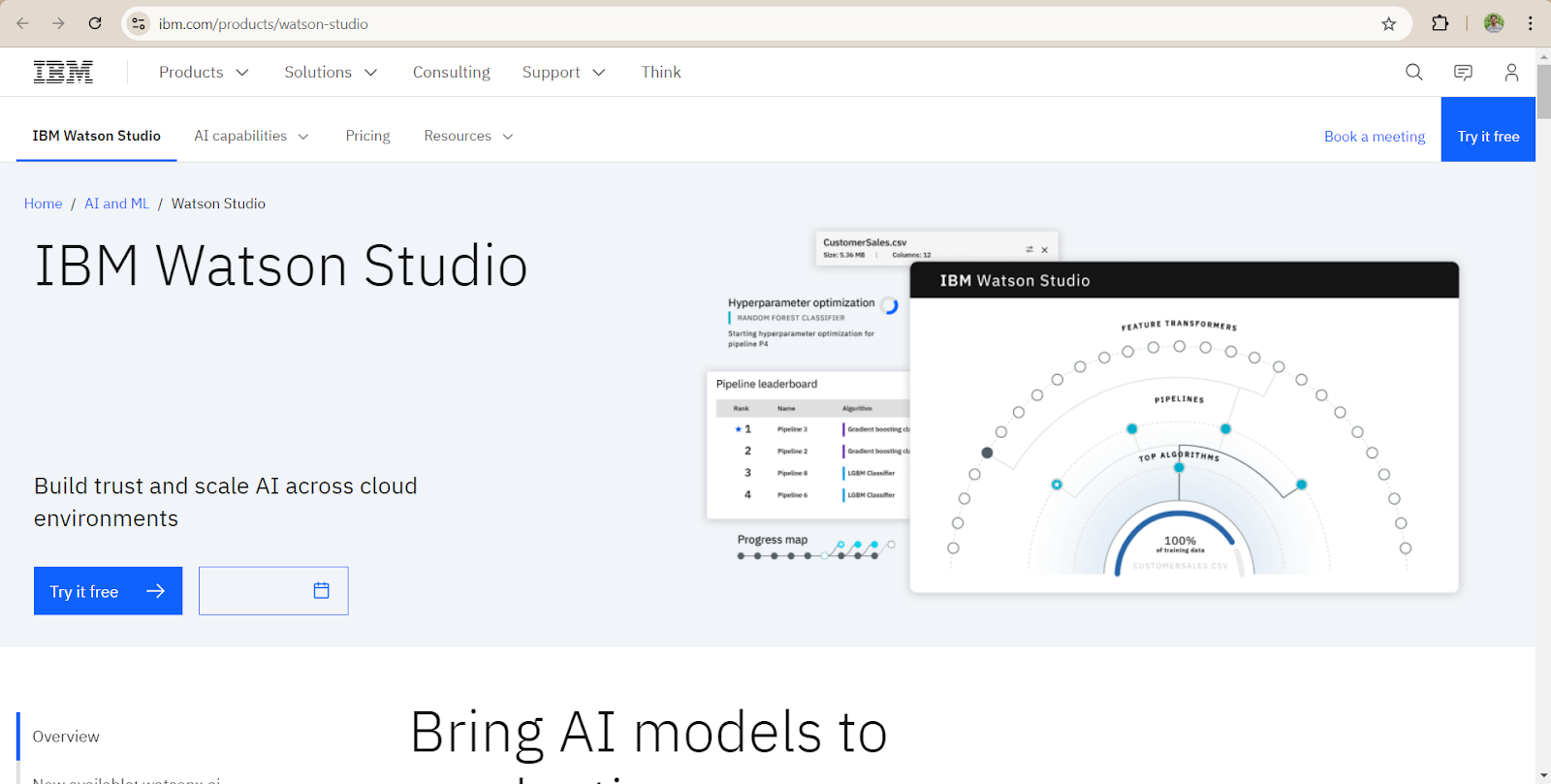
Task: Open the Consulting menu item
Action: pos(451,72)
